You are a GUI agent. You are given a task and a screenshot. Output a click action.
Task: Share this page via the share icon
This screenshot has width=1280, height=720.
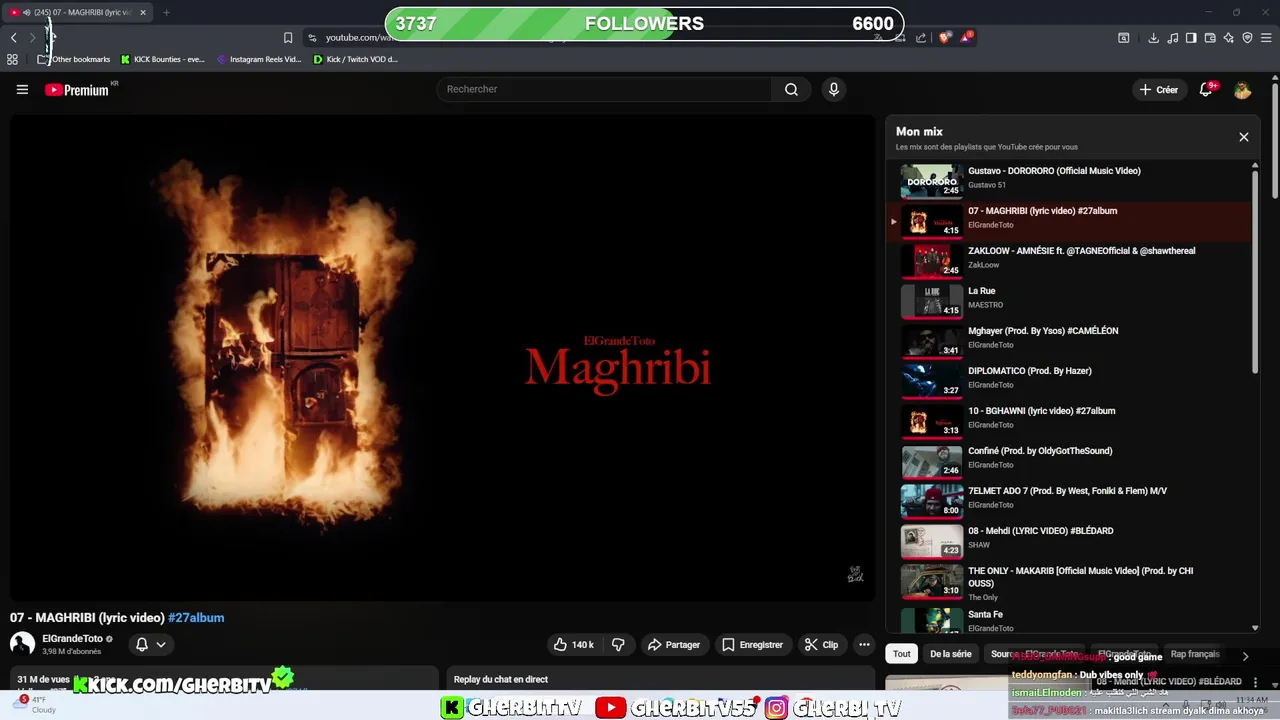tap(920, 38)
